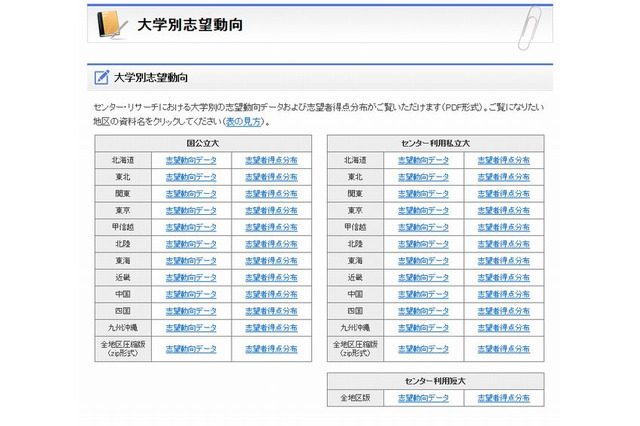Screen dimensions: 640x426
Task: Click the 国公立大 table header
Action: click(x=203, y=143)
